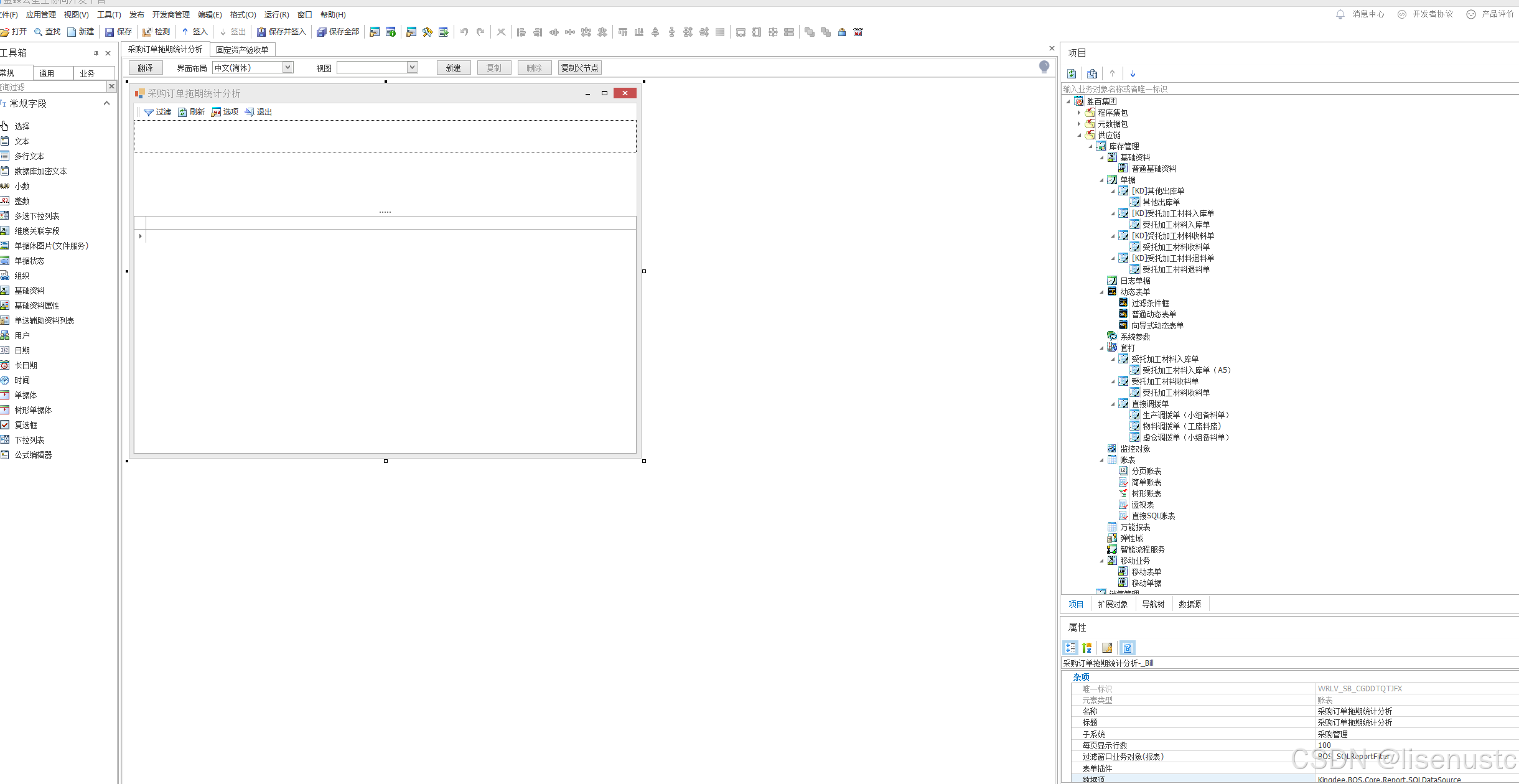Open the 视图 dropdown

pos(412,67)
